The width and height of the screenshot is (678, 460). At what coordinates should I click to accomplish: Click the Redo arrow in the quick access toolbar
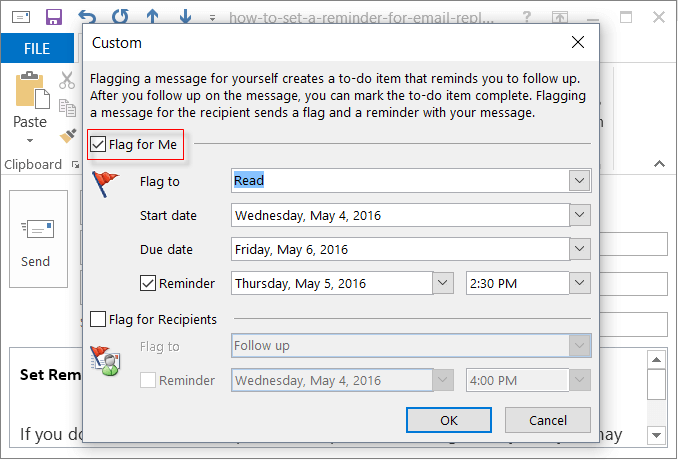(120, 17)
